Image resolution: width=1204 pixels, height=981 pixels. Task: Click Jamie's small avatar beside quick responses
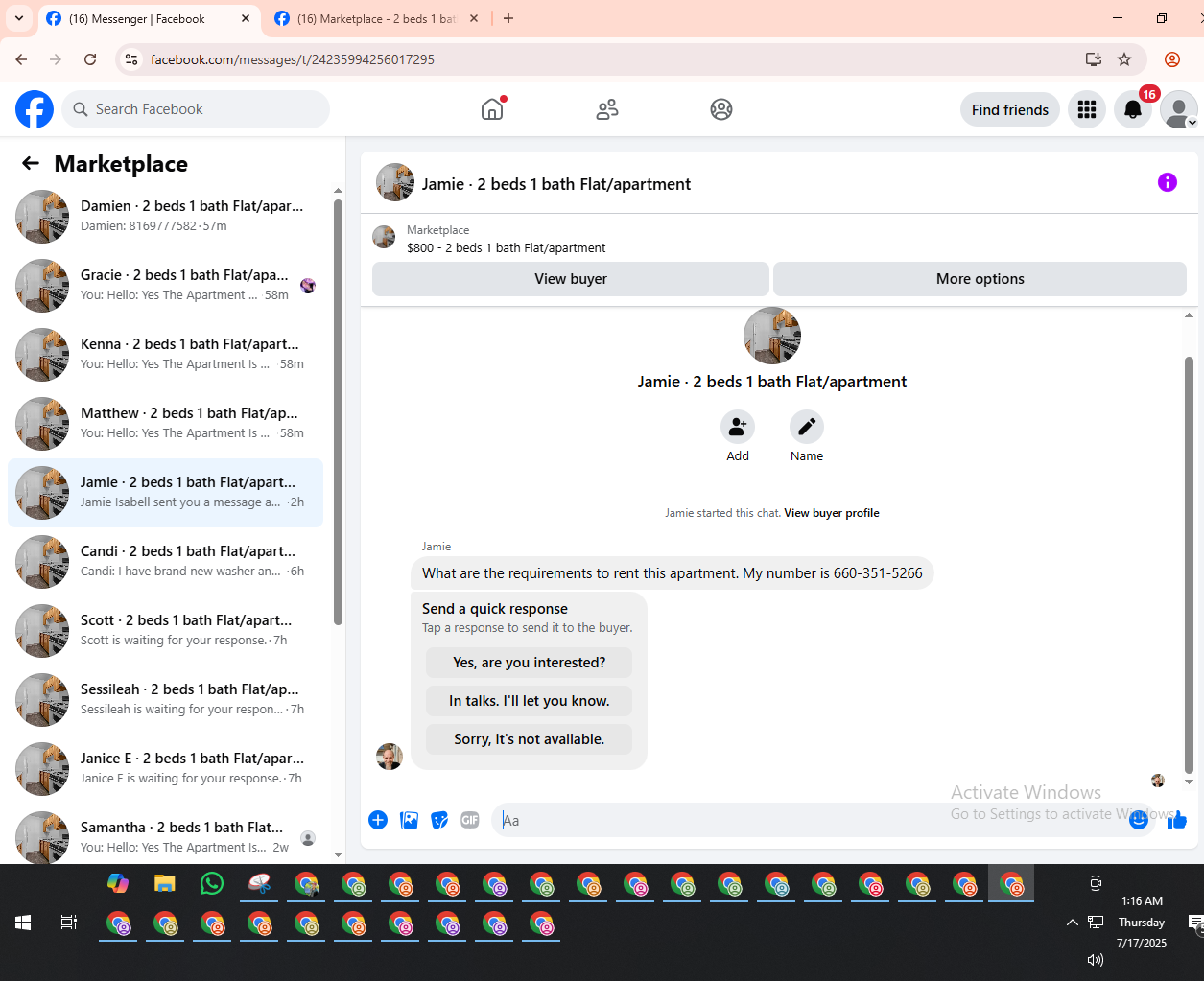click(390, 757)
